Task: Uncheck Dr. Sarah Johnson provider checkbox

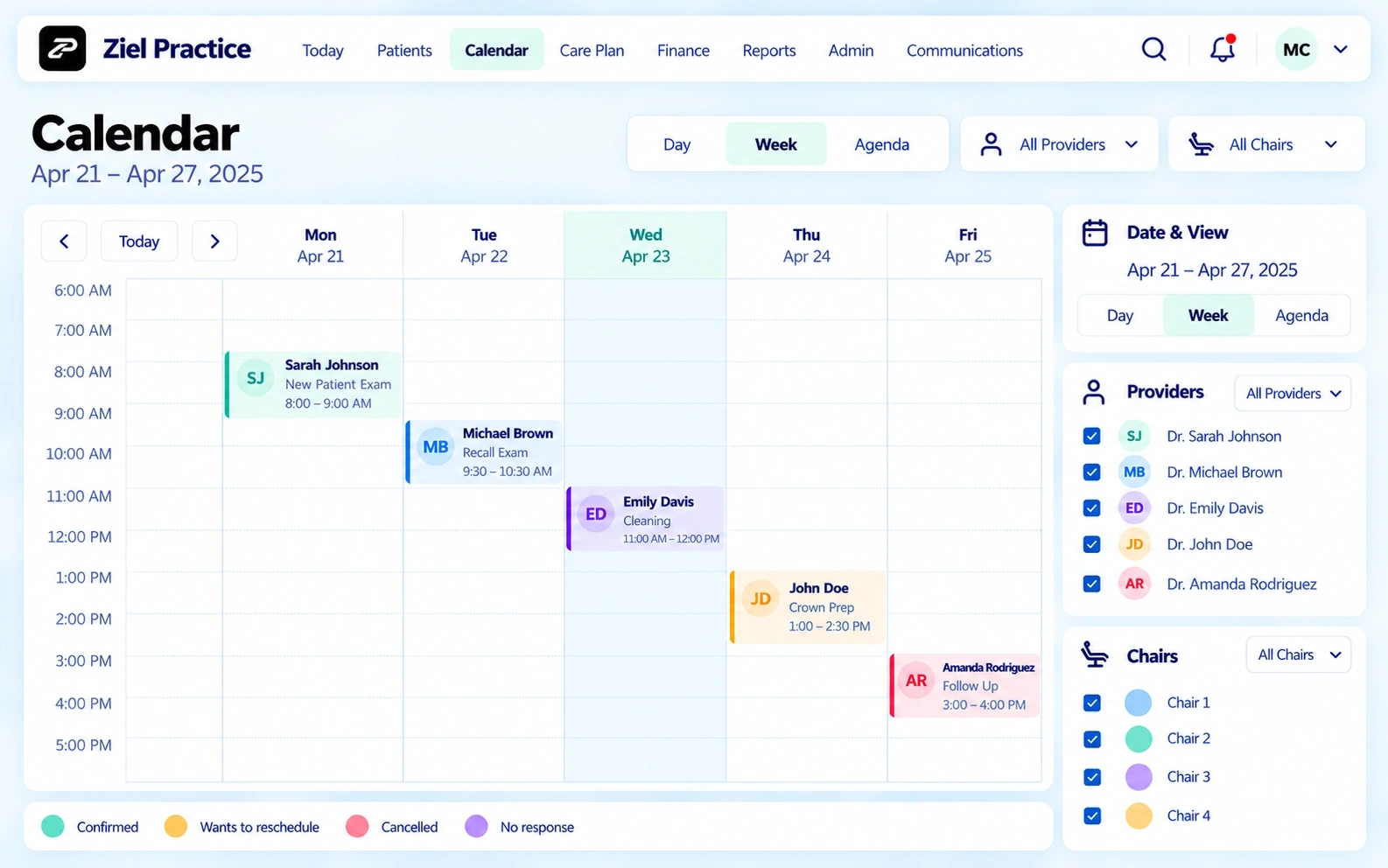Action: click(x=1091, y=436)
